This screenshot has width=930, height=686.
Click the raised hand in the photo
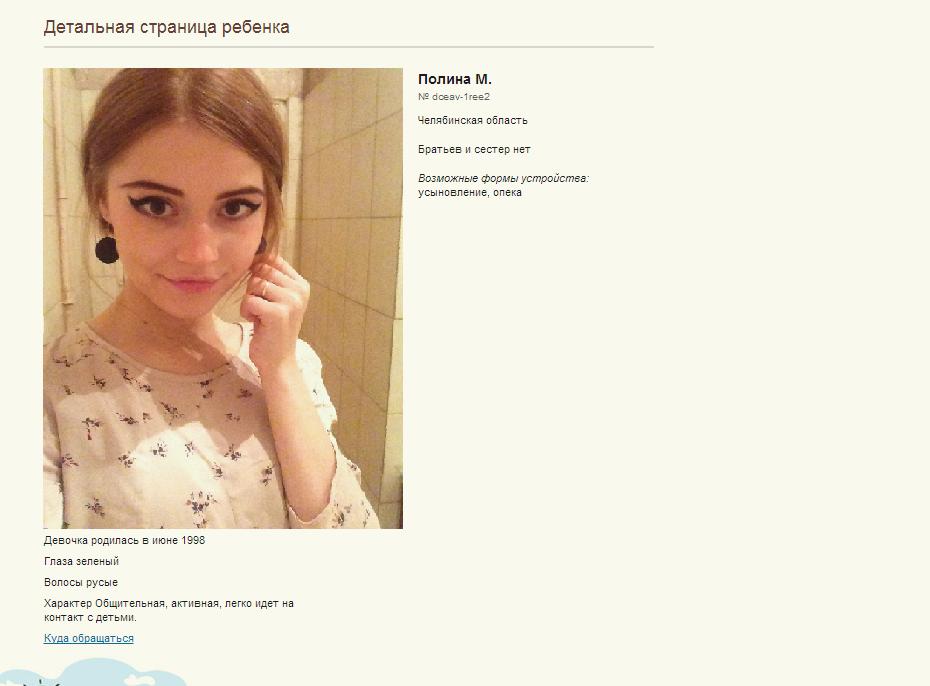(x=276, y=308)
